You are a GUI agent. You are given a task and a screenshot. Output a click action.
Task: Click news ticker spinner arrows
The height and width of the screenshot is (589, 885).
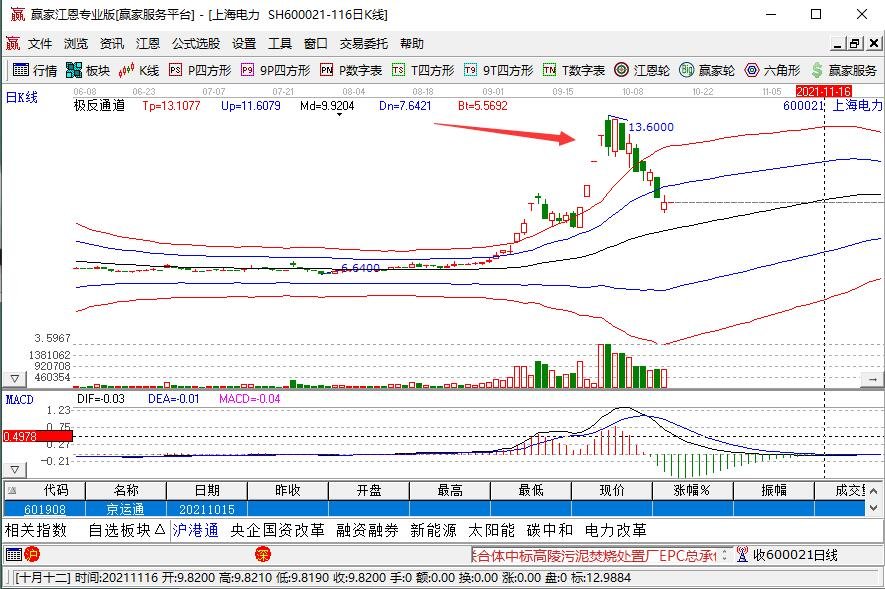click(724, 555)
